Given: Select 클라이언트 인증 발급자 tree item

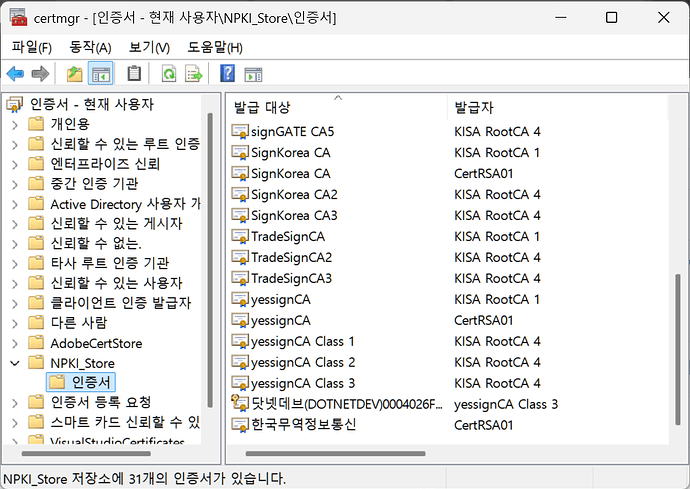Looking at the screenshot, I should click(x=121, y=302).
